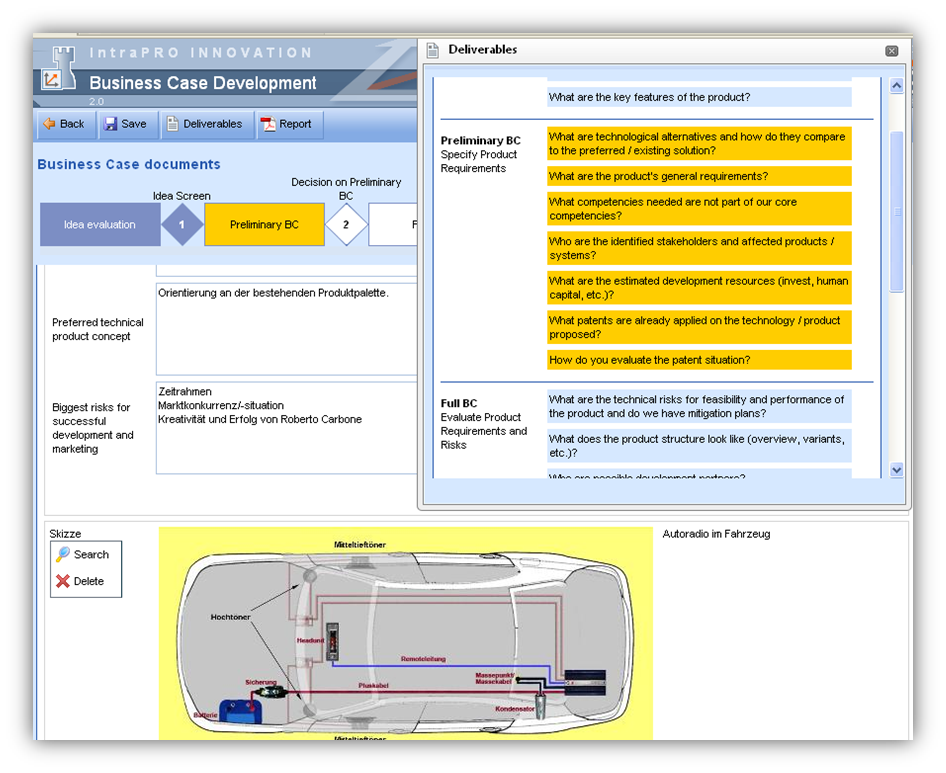This screenshot has width=946, height=773.
Task: Click 'estimated development resources' question
Action: pyautogui.click(x=699, y=288)
